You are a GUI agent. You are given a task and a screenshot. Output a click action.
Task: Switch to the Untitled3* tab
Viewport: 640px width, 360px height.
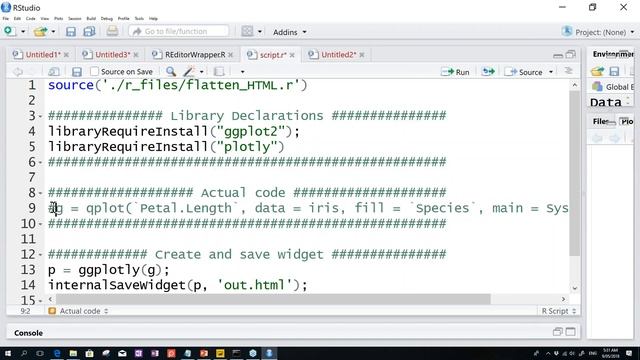click(113, 54)
